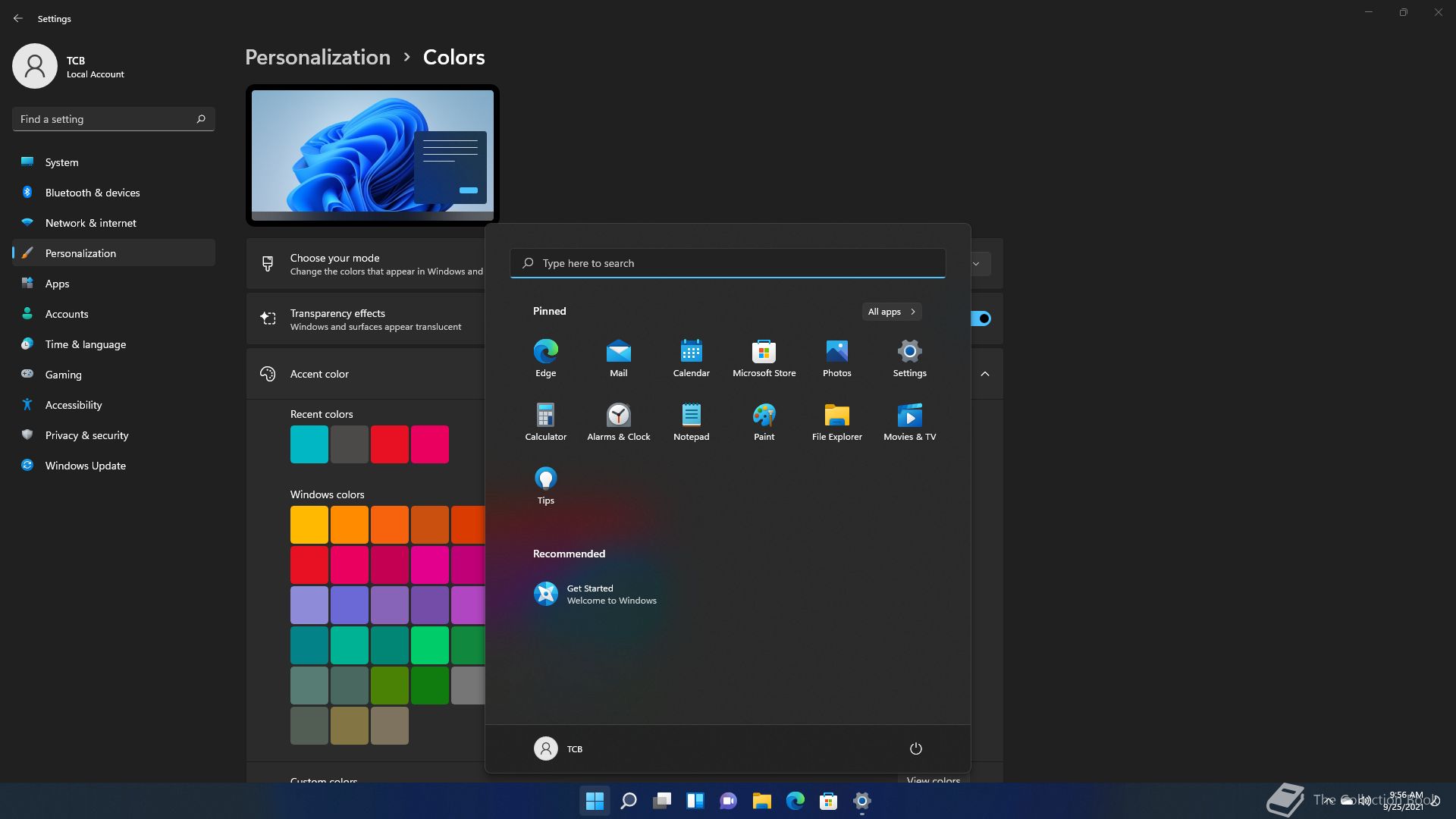
Task: Launch Notepad from pinned apps
Action: pyautogui.click(x=691, y=422)
